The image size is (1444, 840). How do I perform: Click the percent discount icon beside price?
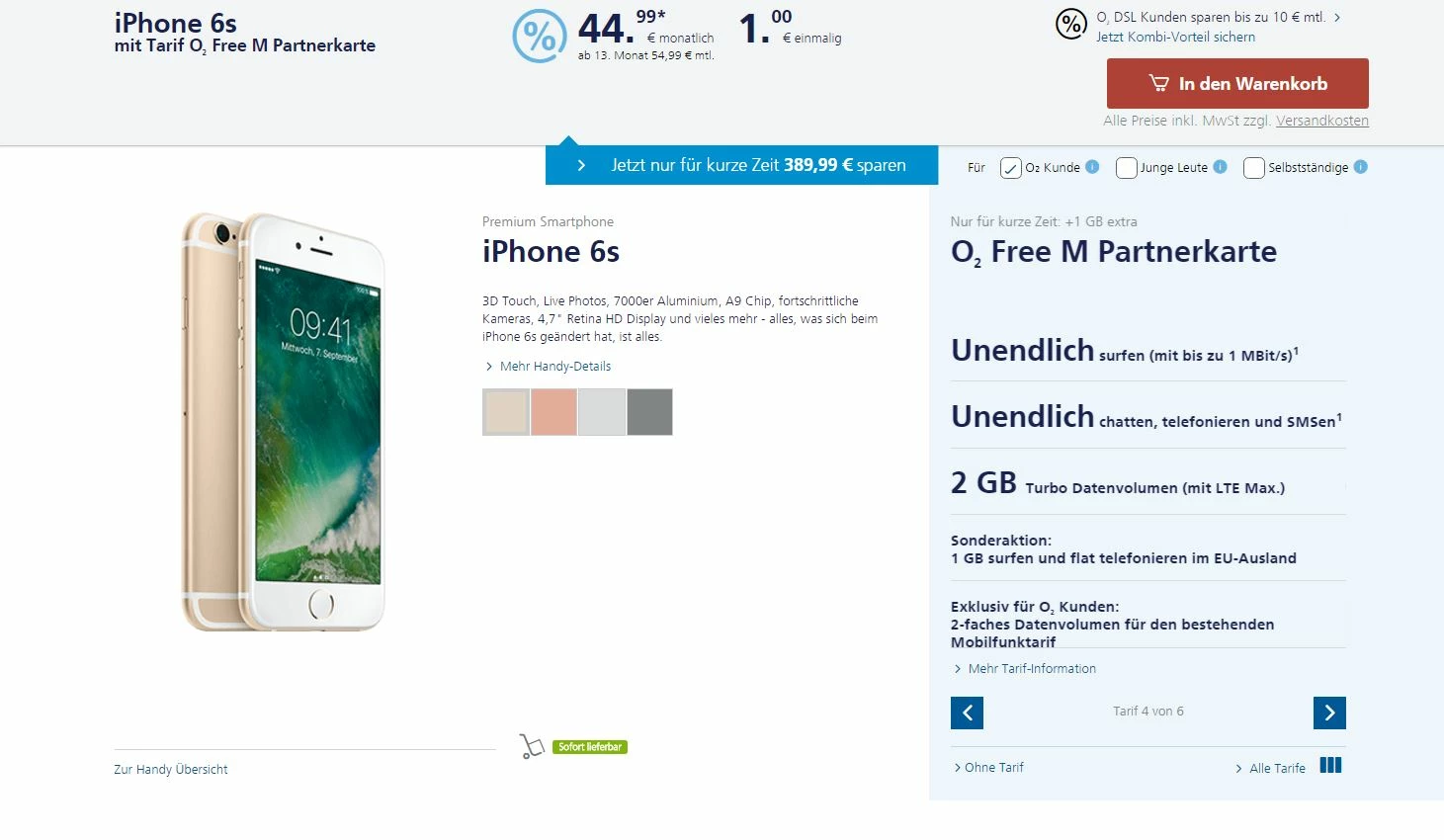click(x=539, y=36)
